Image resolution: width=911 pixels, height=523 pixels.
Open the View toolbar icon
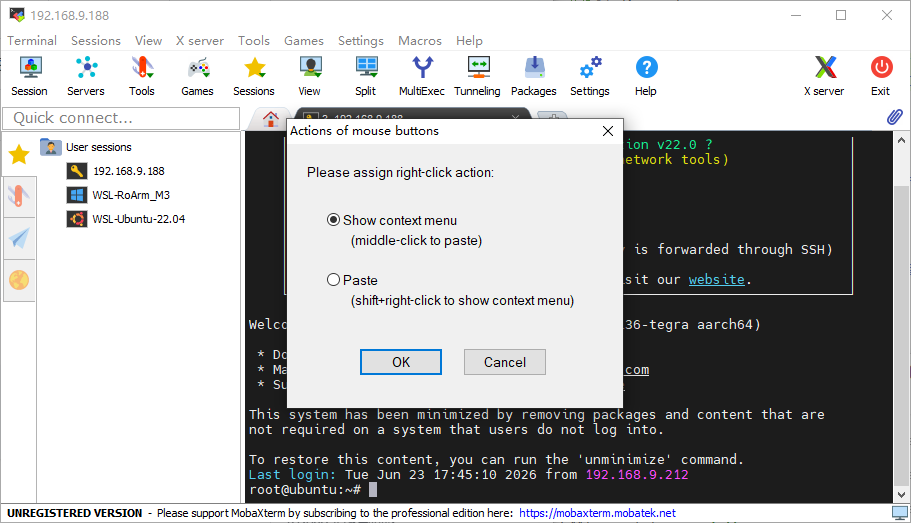click(x=310, y=76)
